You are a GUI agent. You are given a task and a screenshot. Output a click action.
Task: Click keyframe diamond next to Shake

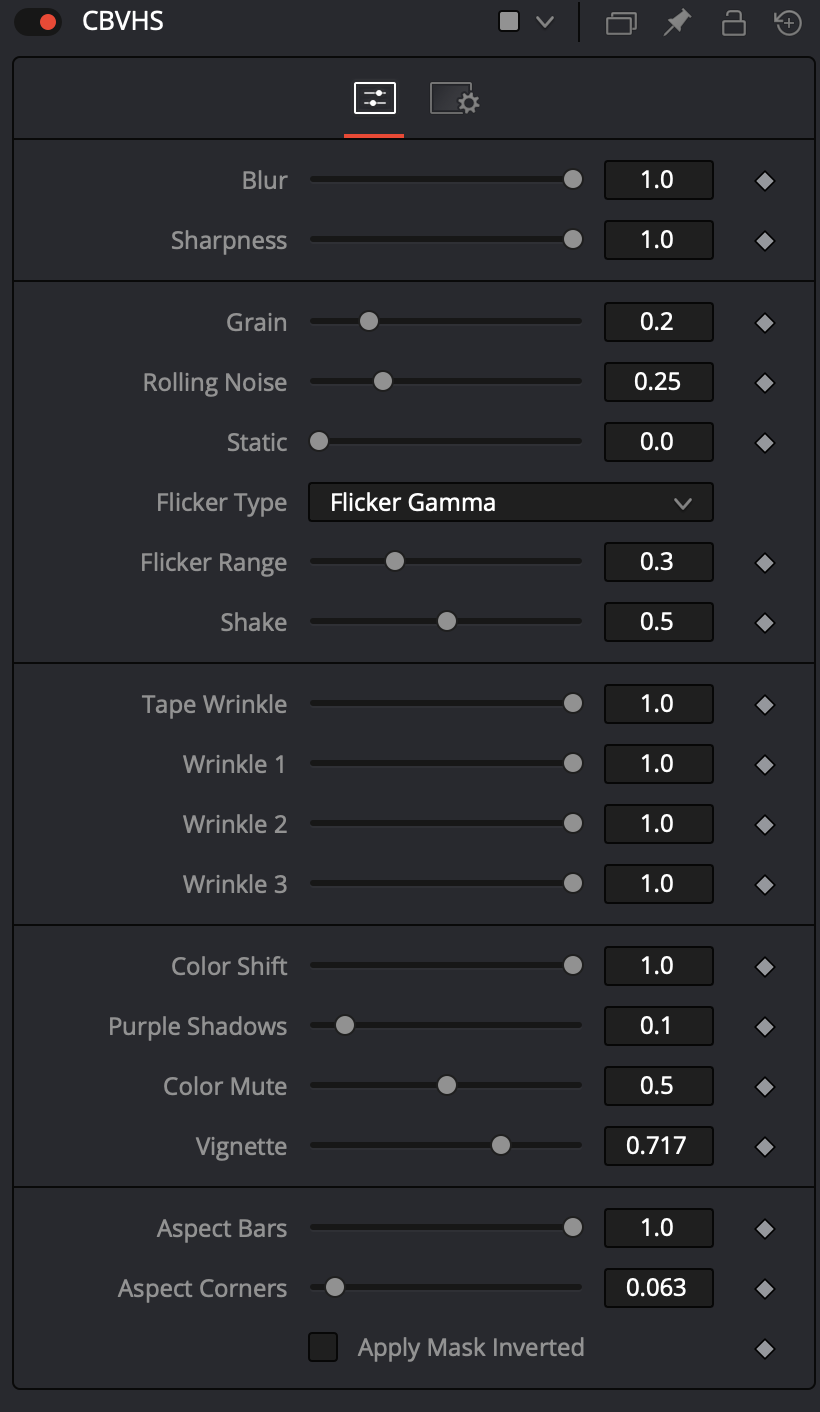tap(765, 623)
